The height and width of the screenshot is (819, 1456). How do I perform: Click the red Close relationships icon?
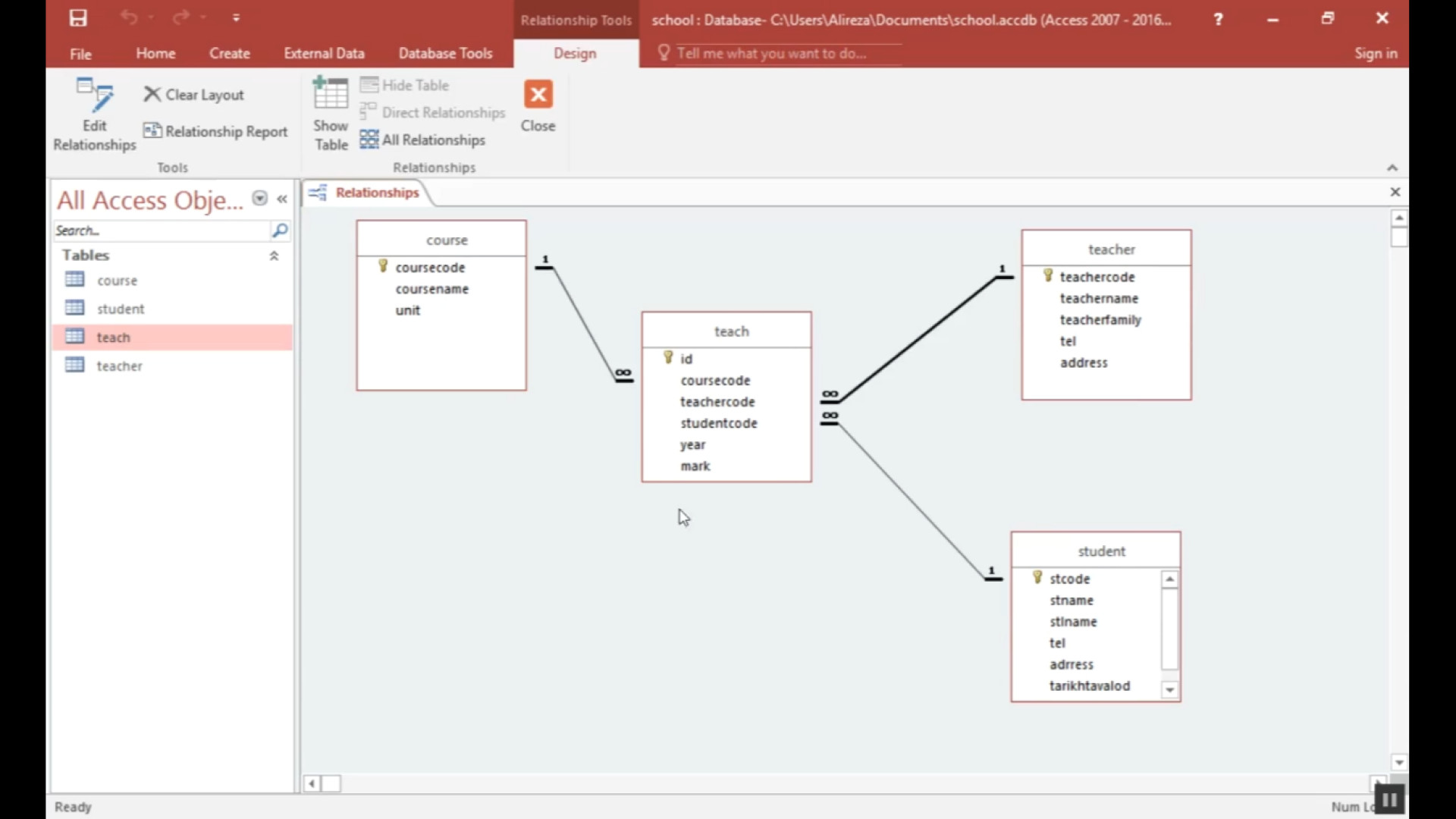538,95
